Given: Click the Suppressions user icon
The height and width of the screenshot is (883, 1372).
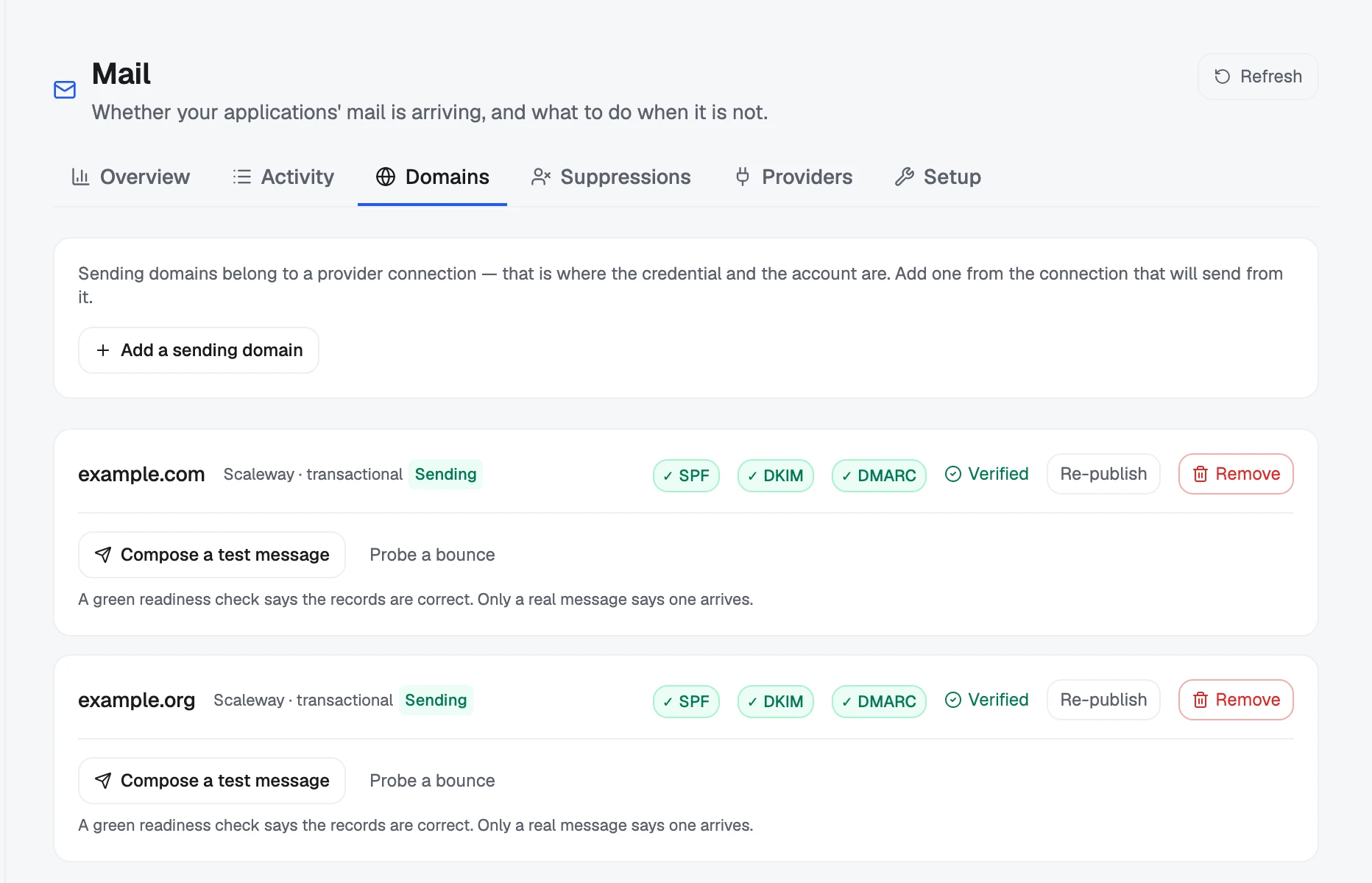Looking at the screenshot, I should pyautogui.click(x=541, y=177).
